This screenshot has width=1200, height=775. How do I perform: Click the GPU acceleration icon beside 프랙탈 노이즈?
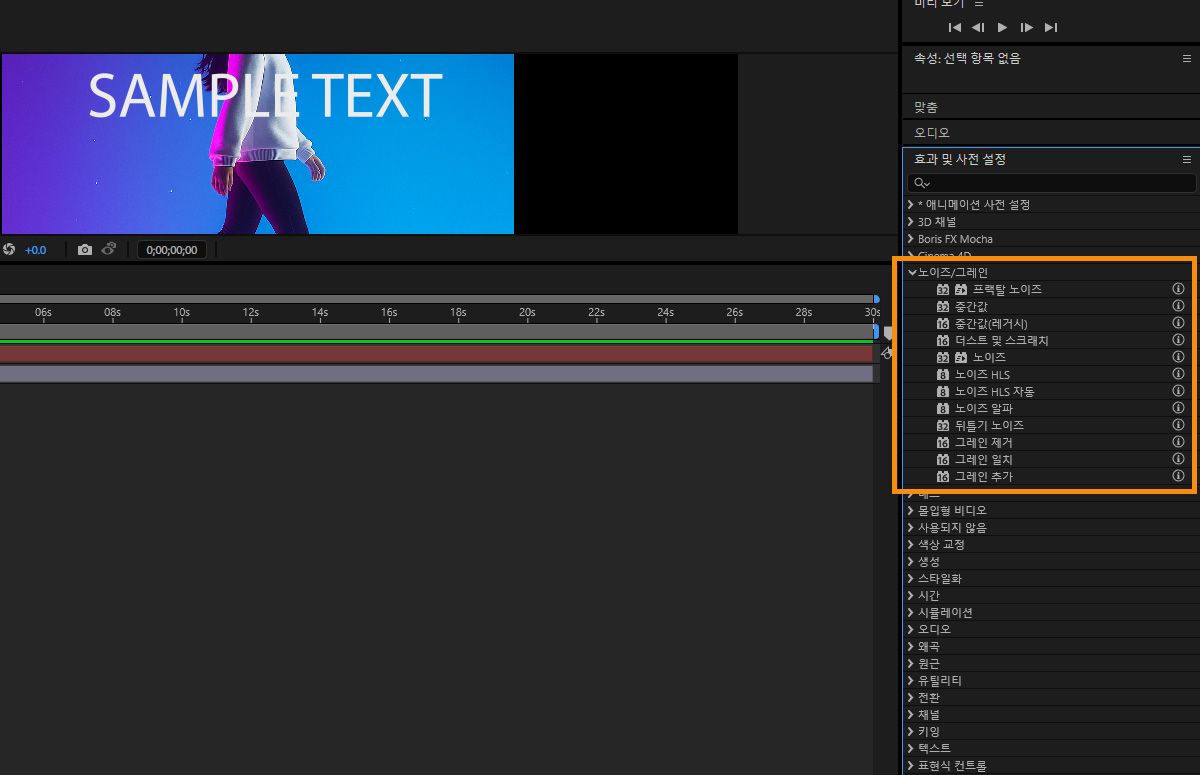960,290
